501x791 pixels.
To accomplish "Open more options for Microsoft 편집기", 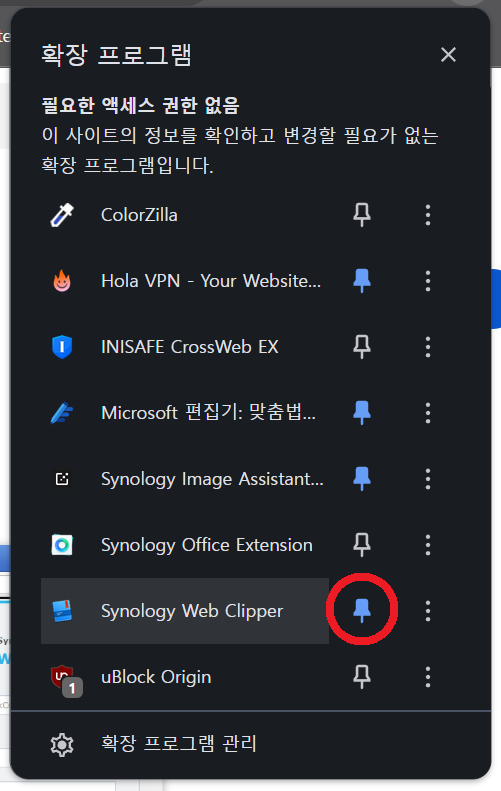I will 428,413.
